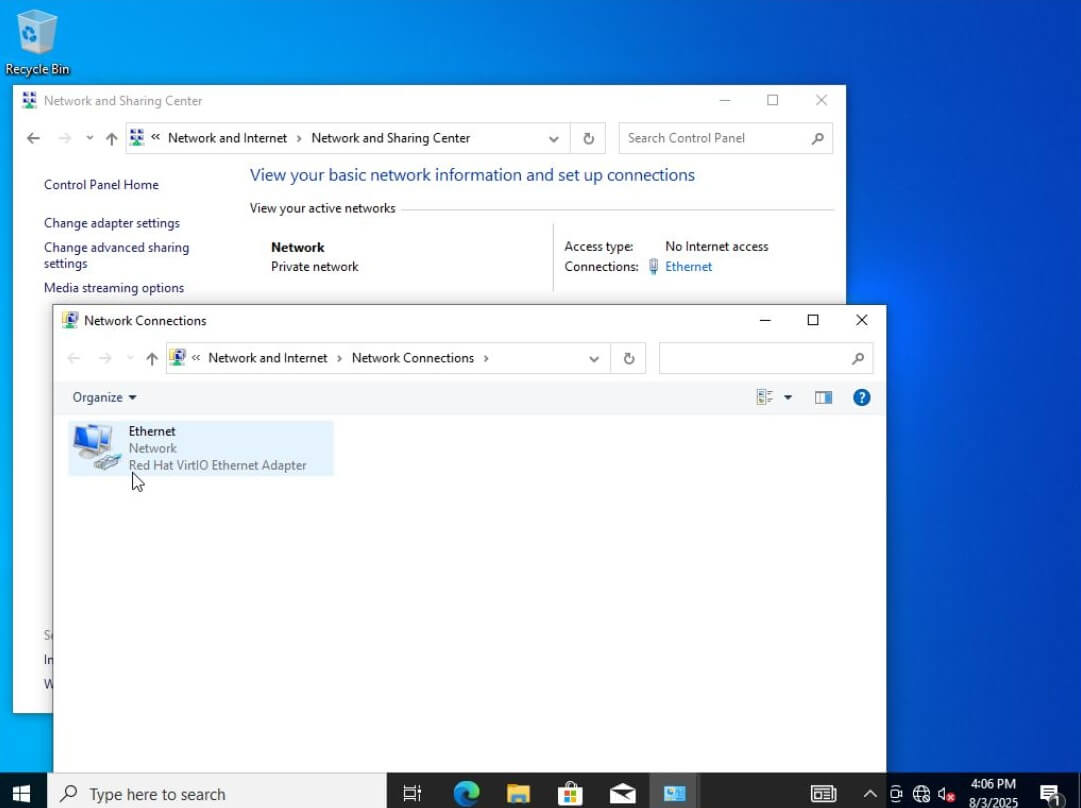The width and height of the screenshot is (1081, 808).
Task: Open the Organize dropdown menu
Action: pos(104,397)
